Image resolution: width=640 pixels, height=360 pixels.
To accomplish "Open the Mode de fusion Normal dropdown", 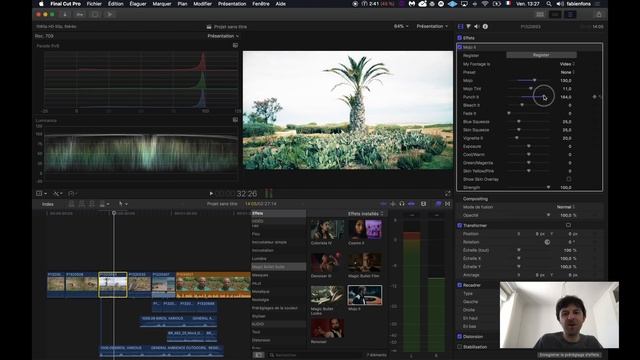I will click(566, 207).
